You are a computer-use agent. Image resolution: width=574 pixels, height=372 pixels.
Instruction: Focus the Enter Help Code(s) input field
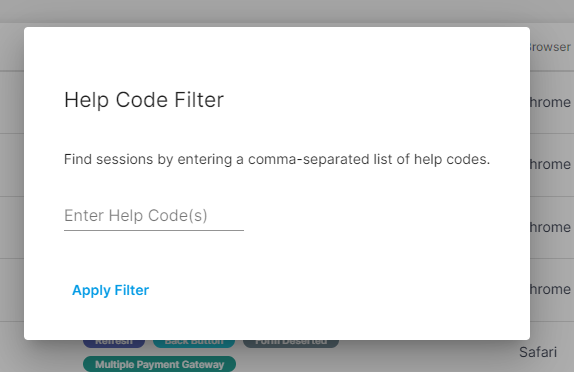pyautogui.click(x=154, y=216)
